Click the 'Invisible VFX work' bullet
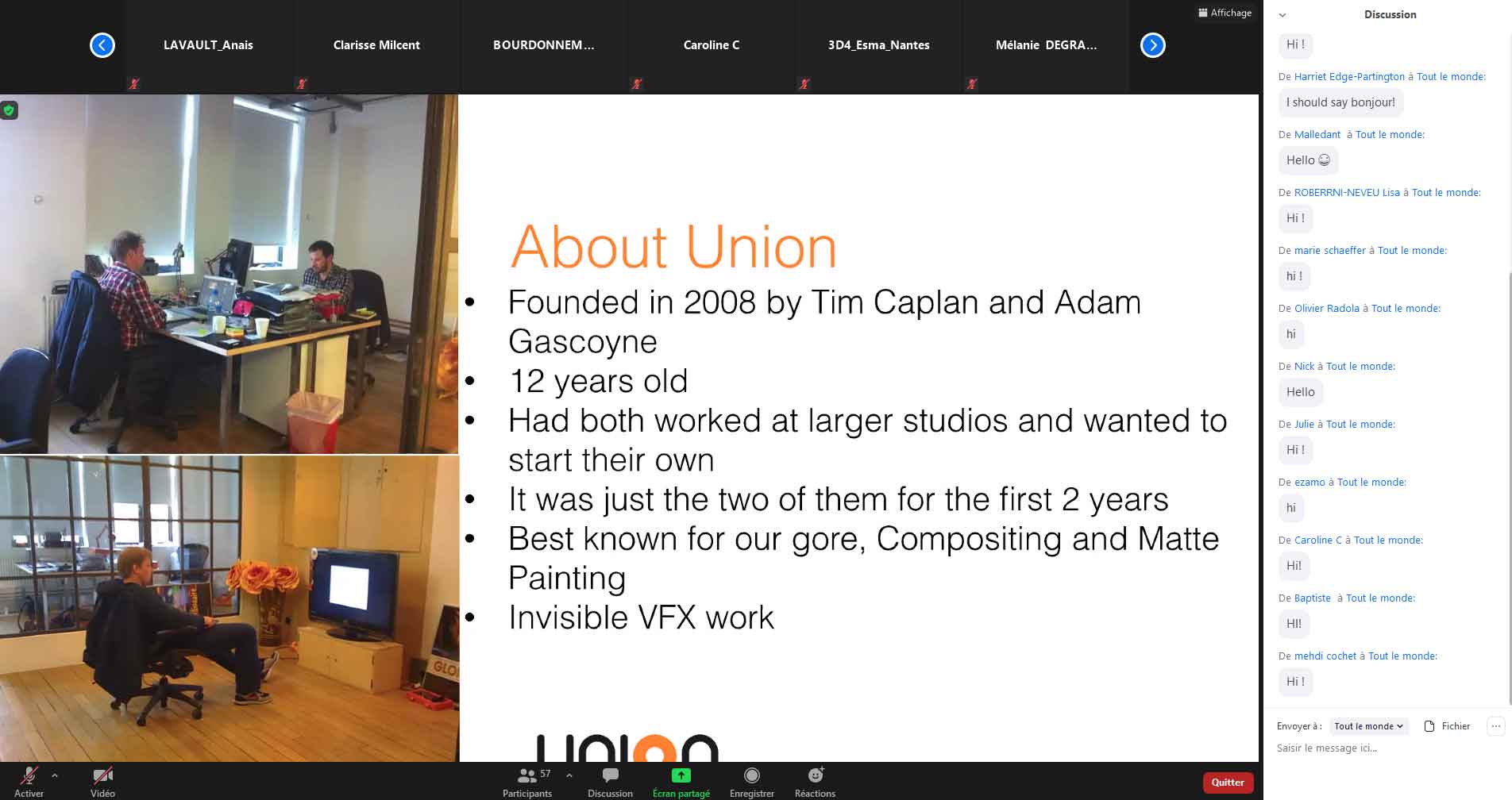Image resolution: width=1512 pixels, height=800 pixels. click(x=641, y=617)
